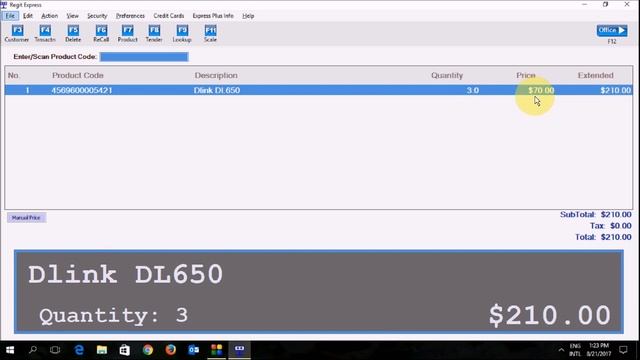The height and width of the screenshot is (360, 640).
Task: Click the Quantity column header
Action: click(x=447, y=76)
